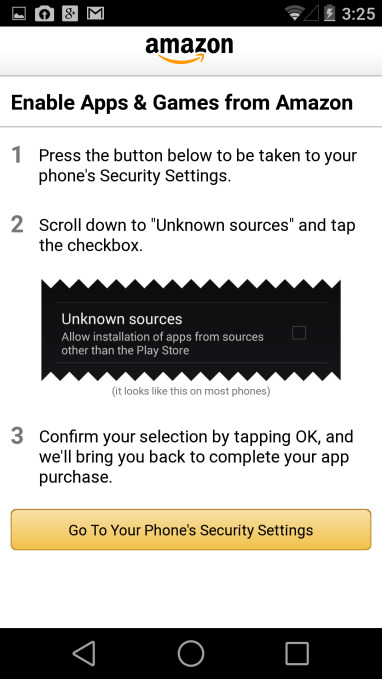Tap the step 3 number

17,436
